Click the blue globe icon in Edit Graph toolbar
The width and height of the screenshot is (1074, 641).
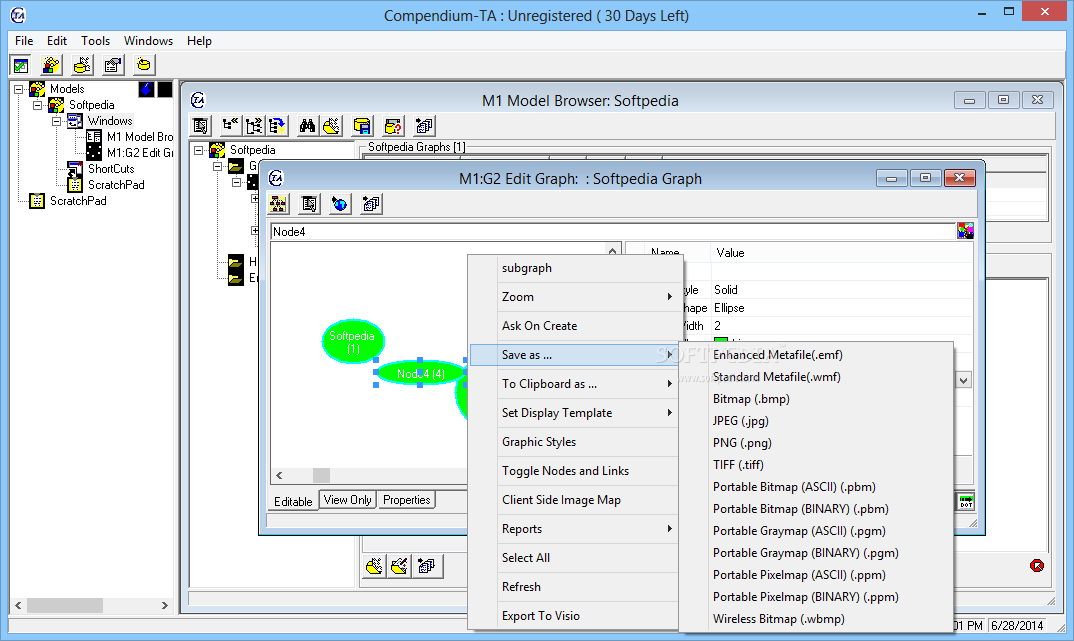click(340, 204)
